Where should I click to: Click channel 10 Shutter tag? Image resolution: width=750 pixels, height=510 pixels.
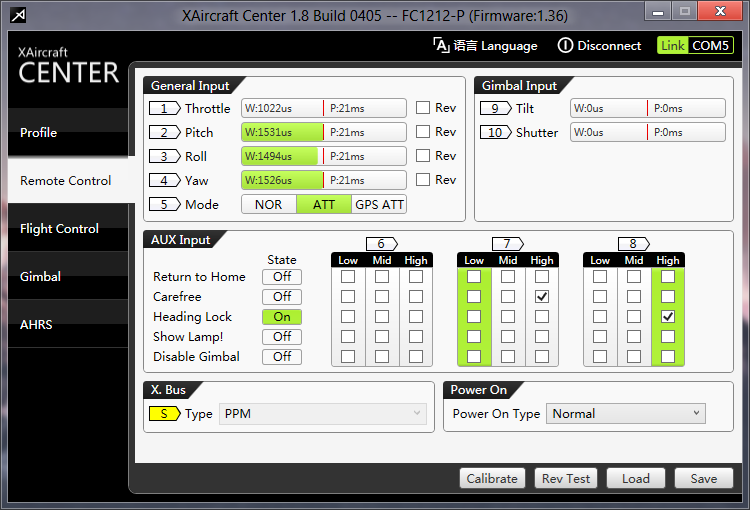(496, 133)
